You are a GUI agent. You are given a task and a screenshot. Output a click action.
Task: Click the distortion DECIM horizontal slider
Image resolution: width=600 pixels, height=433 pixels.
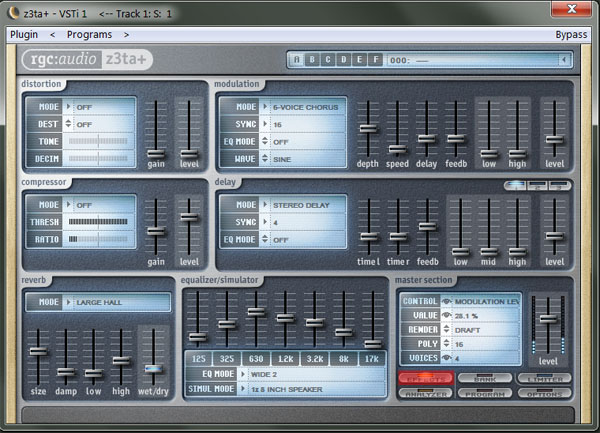click(98, 158)
